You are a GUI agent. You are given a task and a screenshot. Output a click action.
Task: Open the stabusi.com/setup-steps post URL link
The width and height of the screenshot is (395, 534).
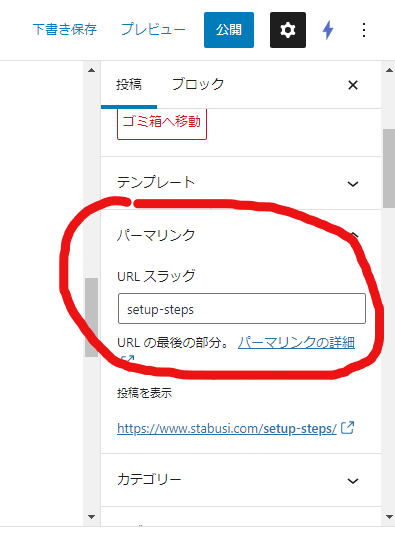227,428
